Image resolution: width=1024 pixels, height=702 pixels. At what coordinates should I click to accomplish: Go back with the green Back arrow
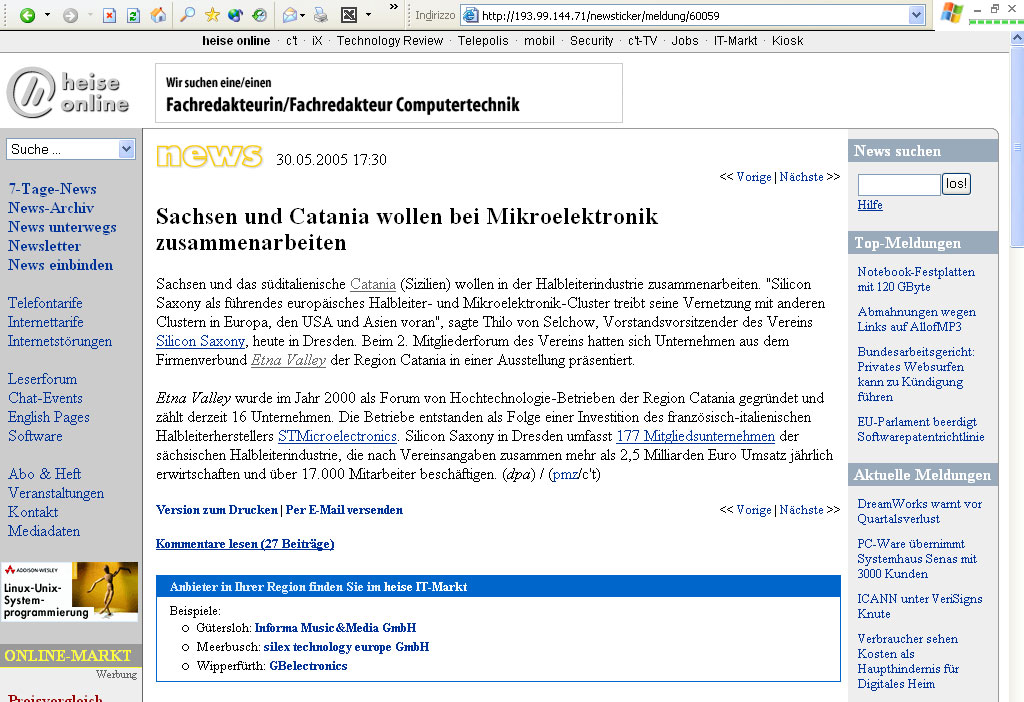pos(27,15)
